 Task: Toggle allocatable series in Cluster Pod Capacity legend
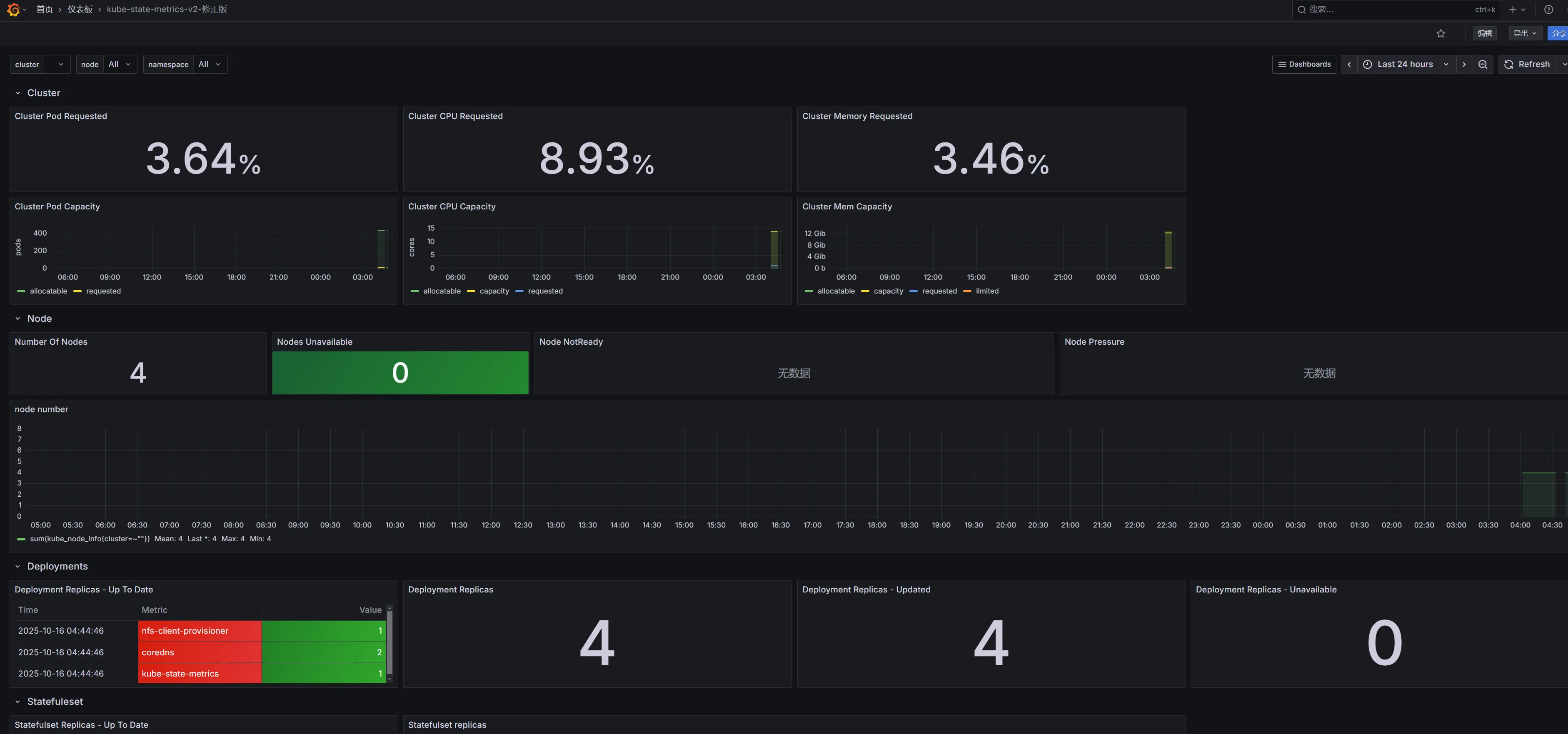click(48, 291)
